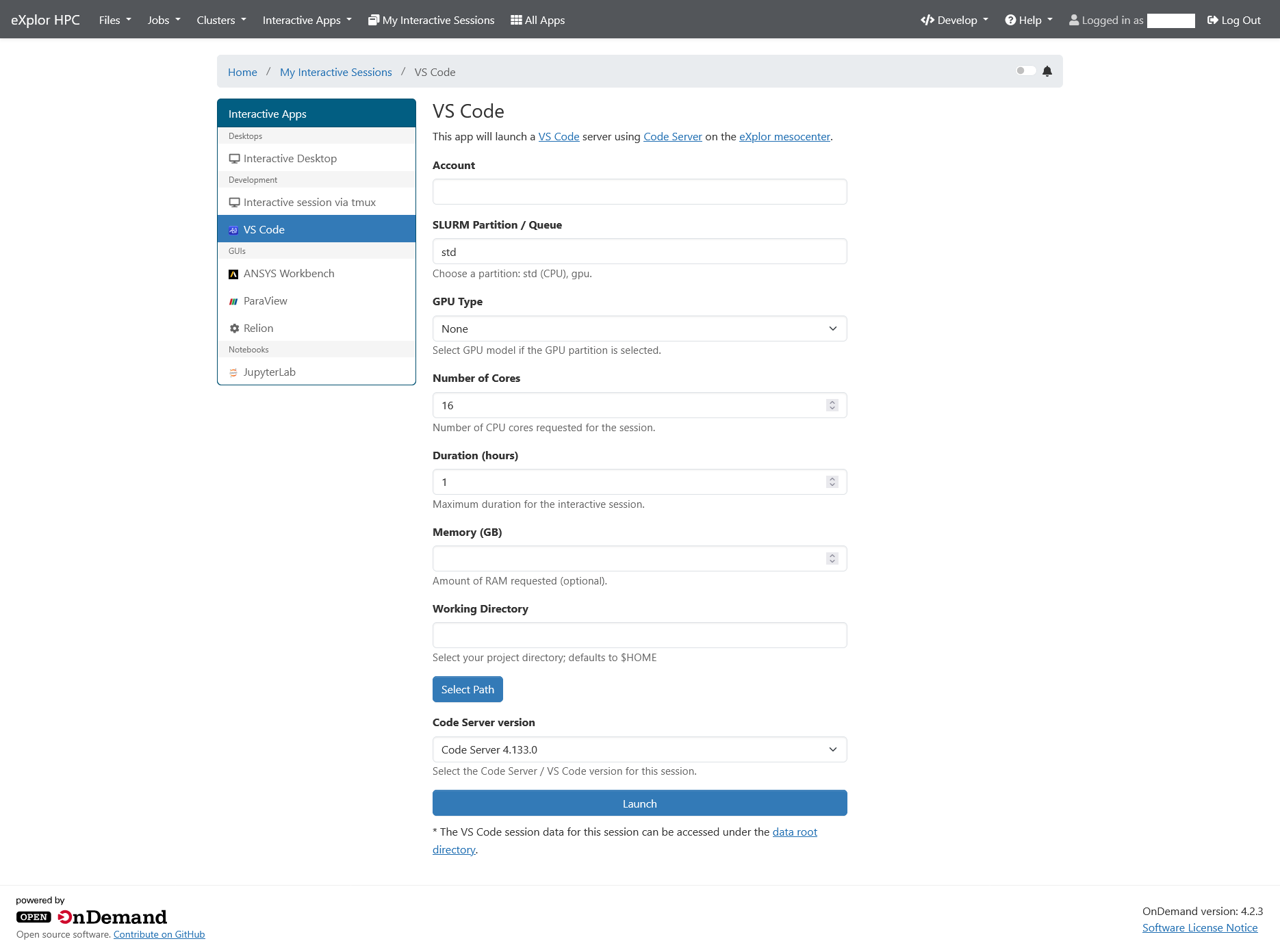Toggle the switch next to the bell
The width and height of the screenshot is (1280, 952).
pyautogui.click(x=1025, y=70)
